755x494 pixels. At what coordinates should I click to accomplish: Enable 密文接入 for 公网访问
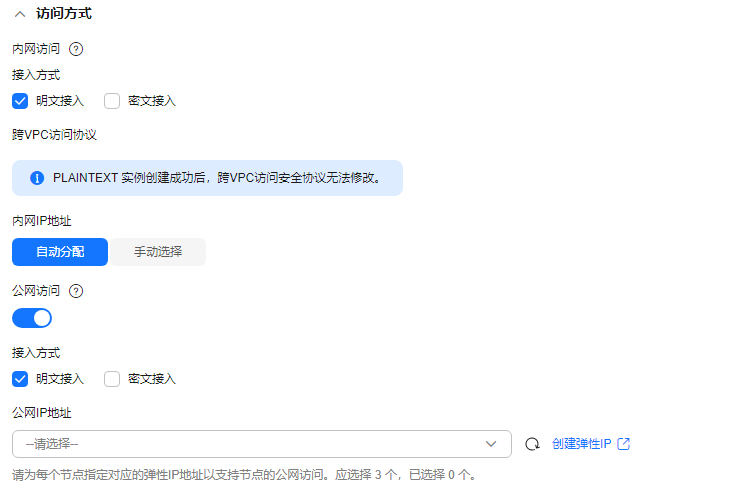tap(112, 379)
